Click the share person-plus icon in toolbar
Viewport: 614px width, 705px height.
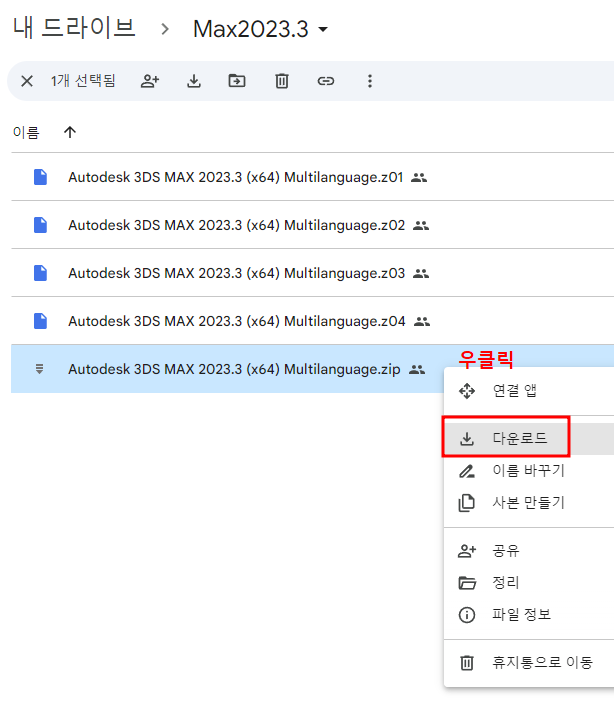(x=150, y=81)
